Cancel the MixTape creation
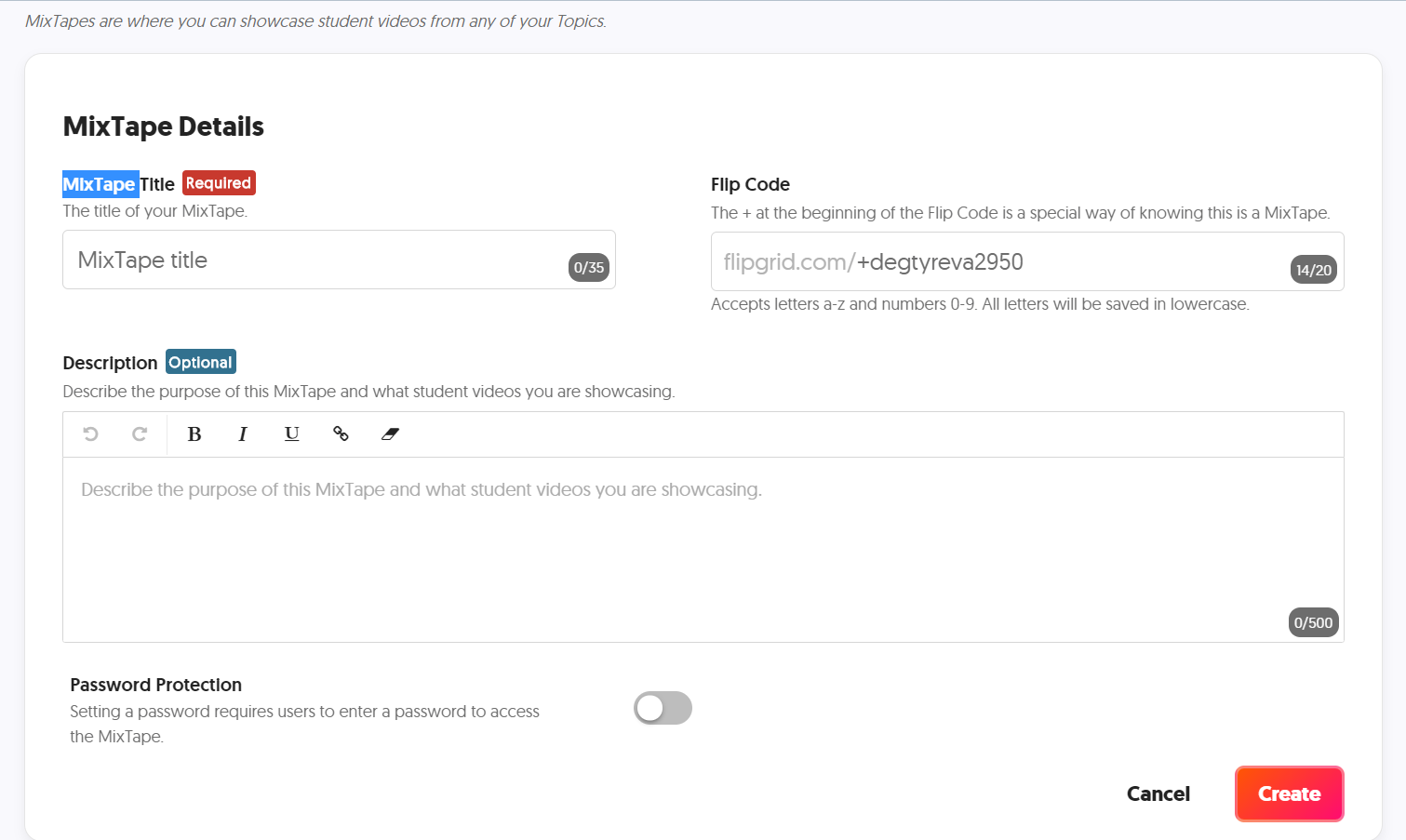The image size is (1406, 840). click(x=1158, y=793)
